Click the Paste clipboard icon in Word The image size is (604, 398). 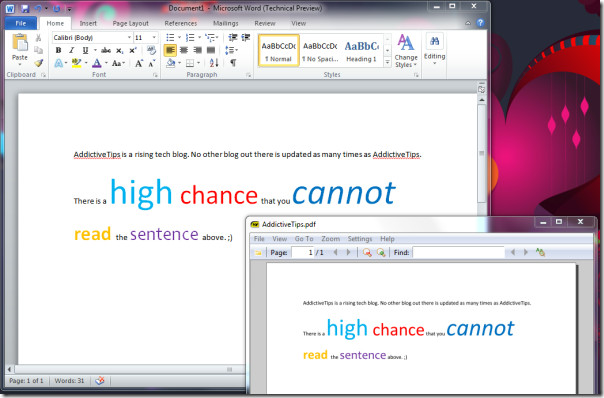tap(20, 42)
